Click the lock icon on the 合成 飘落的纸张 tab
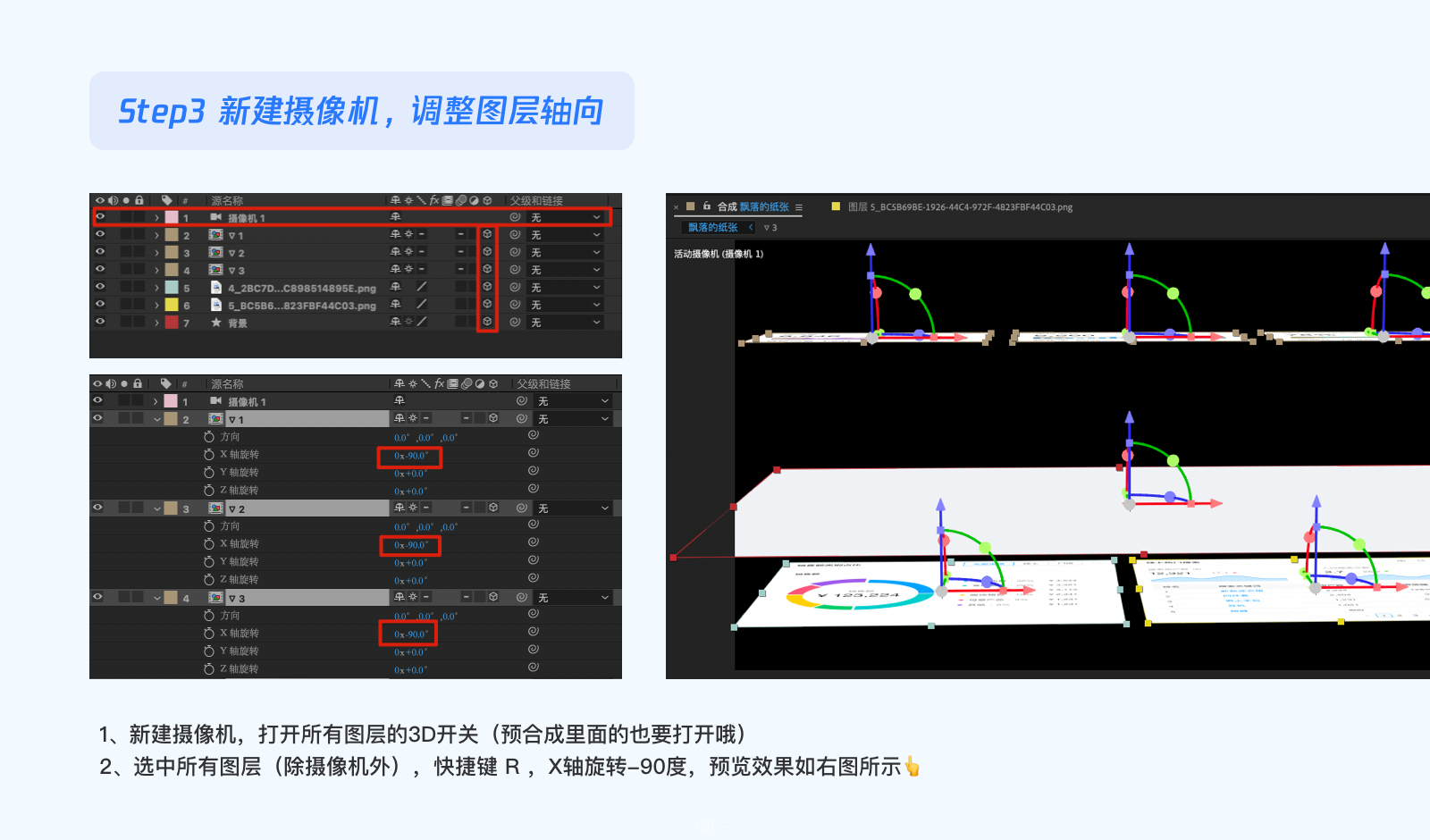This screenshot has height=840, width=1430. (707, 206)
